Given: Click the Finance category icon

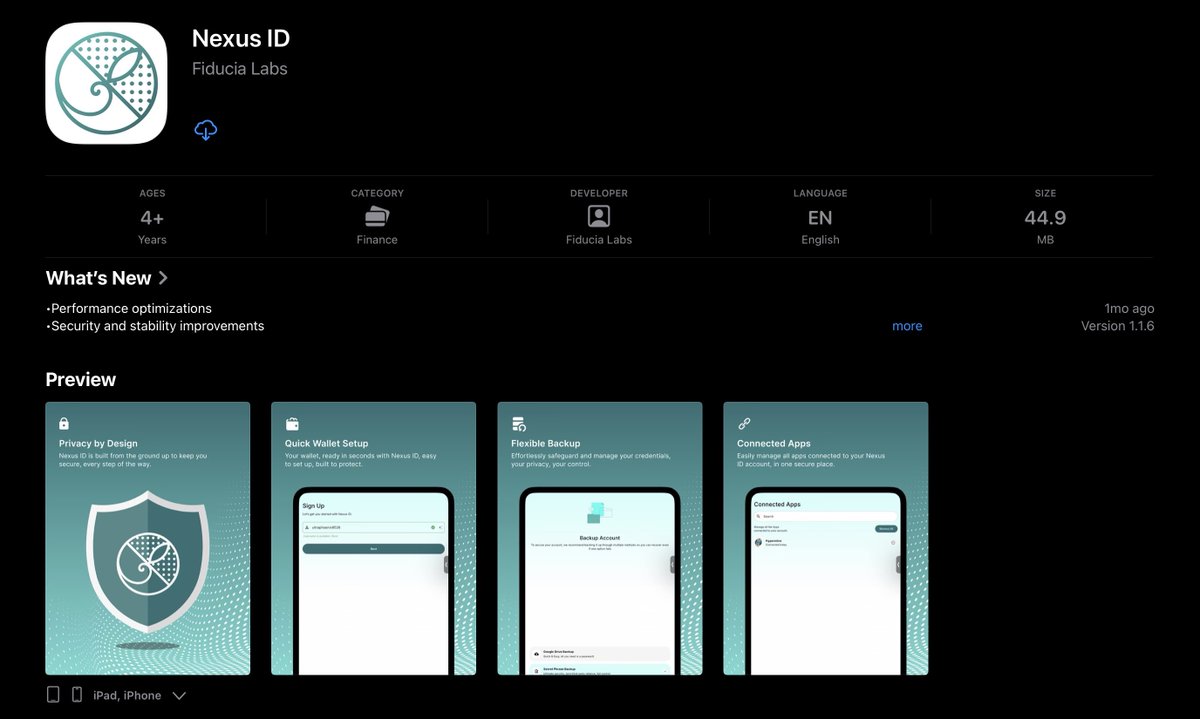Looking at the screenshot, I should coord(377,216).
